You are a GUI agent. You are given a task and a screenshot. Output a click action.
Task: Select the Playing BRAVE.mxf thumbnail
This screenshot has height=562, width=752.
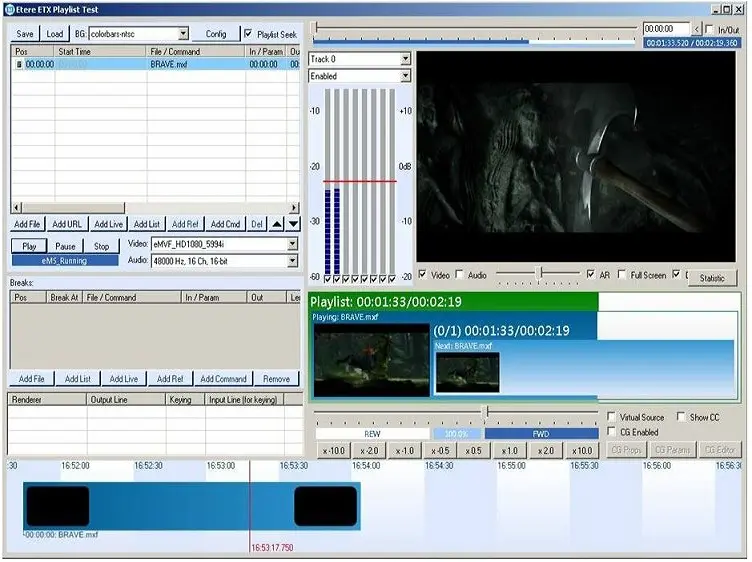tap(371, 362)
